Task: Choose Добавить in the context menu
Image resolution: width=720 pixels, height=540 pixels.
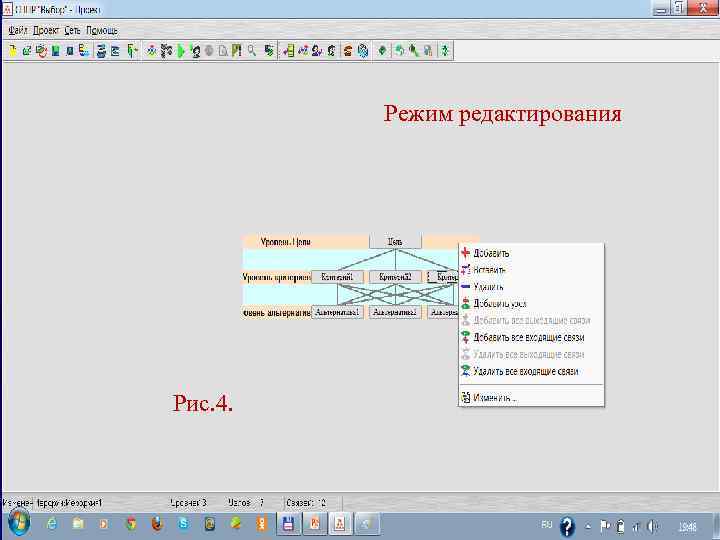Action: [x=531, y=253]
